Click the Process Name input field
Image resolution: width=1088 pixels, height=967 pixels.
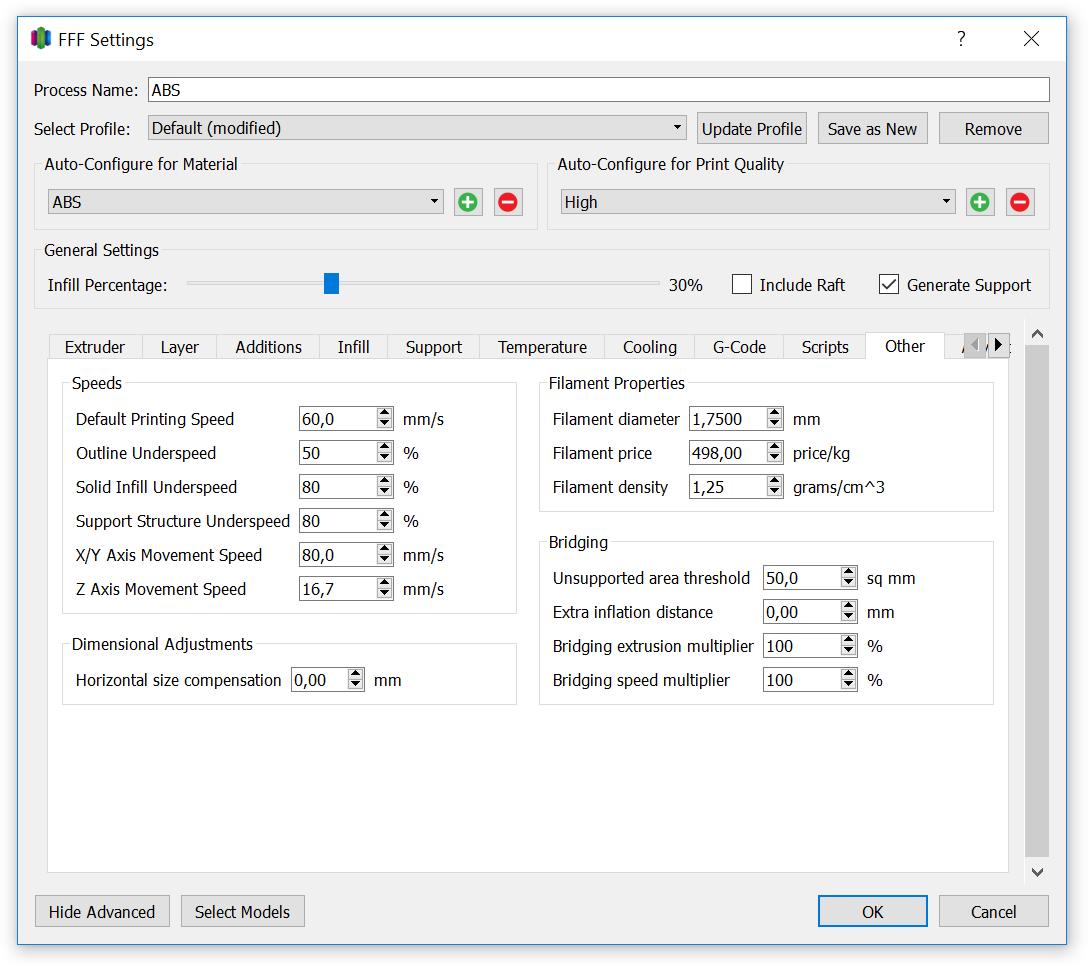(598, 90)
